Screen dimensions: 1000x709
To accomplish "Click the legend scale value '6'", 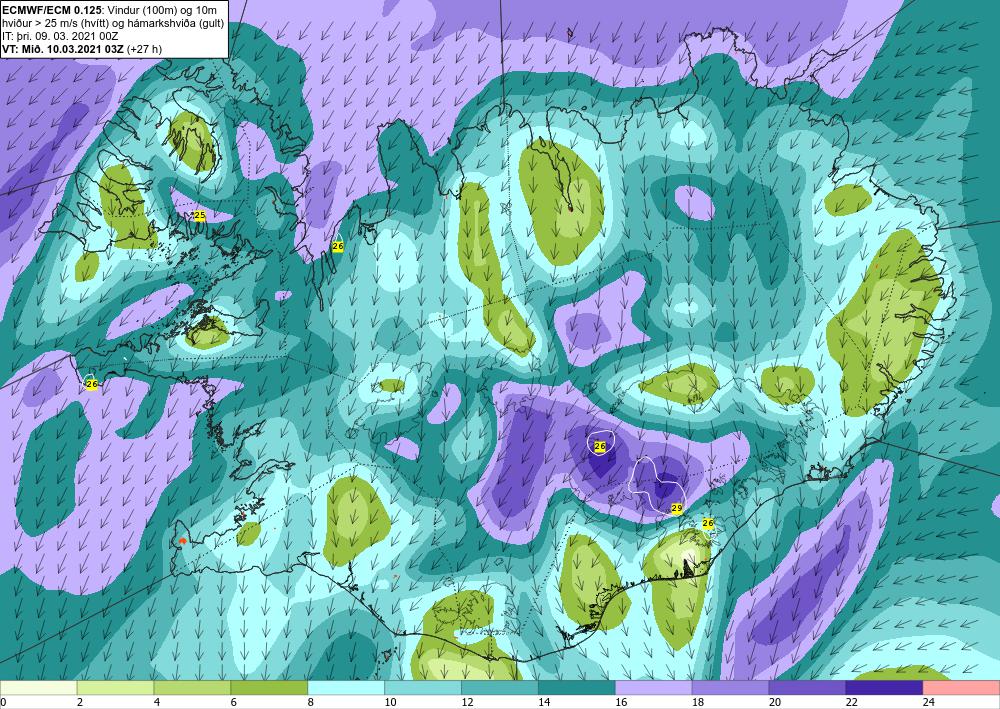I will tap(233, 702).
